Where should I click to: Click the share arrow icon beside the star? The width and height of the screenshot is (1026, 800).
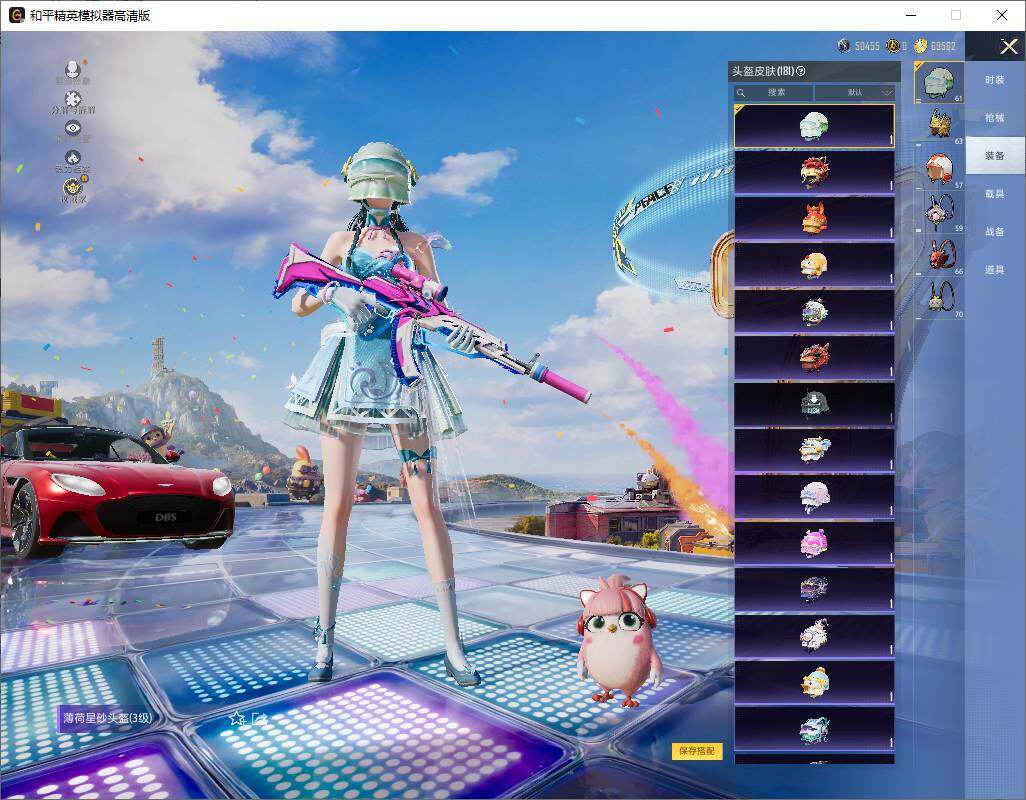(x=259, y=719)
